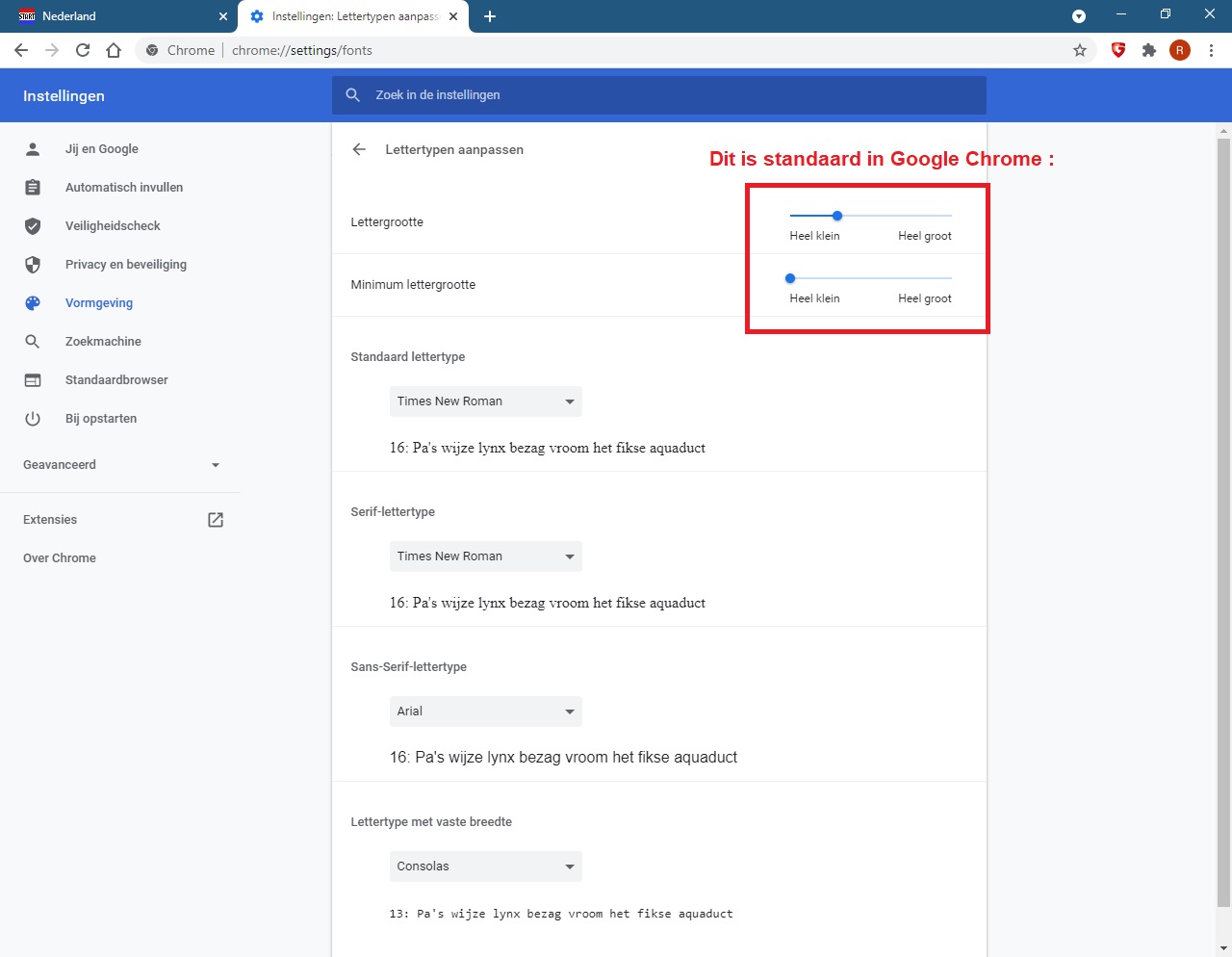The height and width of the screenshot is (957, 1232).
Task: Expand the Geavanceerd section
Action: tap(120, 464)
